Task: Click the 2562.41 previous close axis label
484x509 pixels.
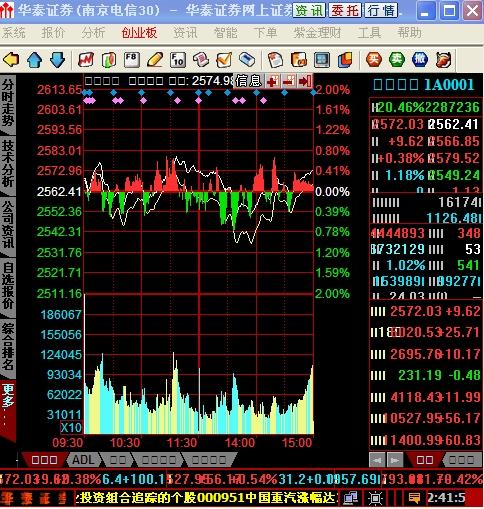Action: (x=59, y=192)
